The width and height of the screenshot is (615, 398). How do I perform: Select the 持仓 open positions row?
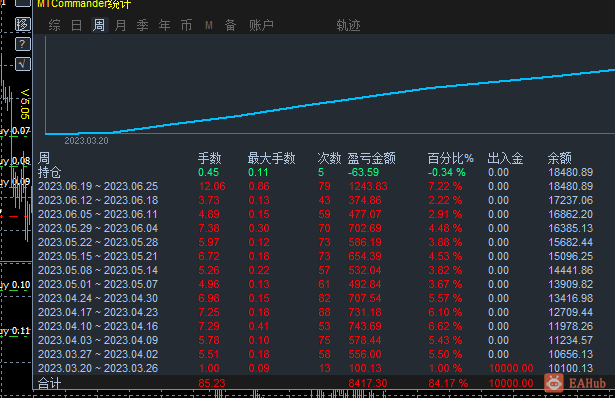pyautogui.click(x=316, y=172)
